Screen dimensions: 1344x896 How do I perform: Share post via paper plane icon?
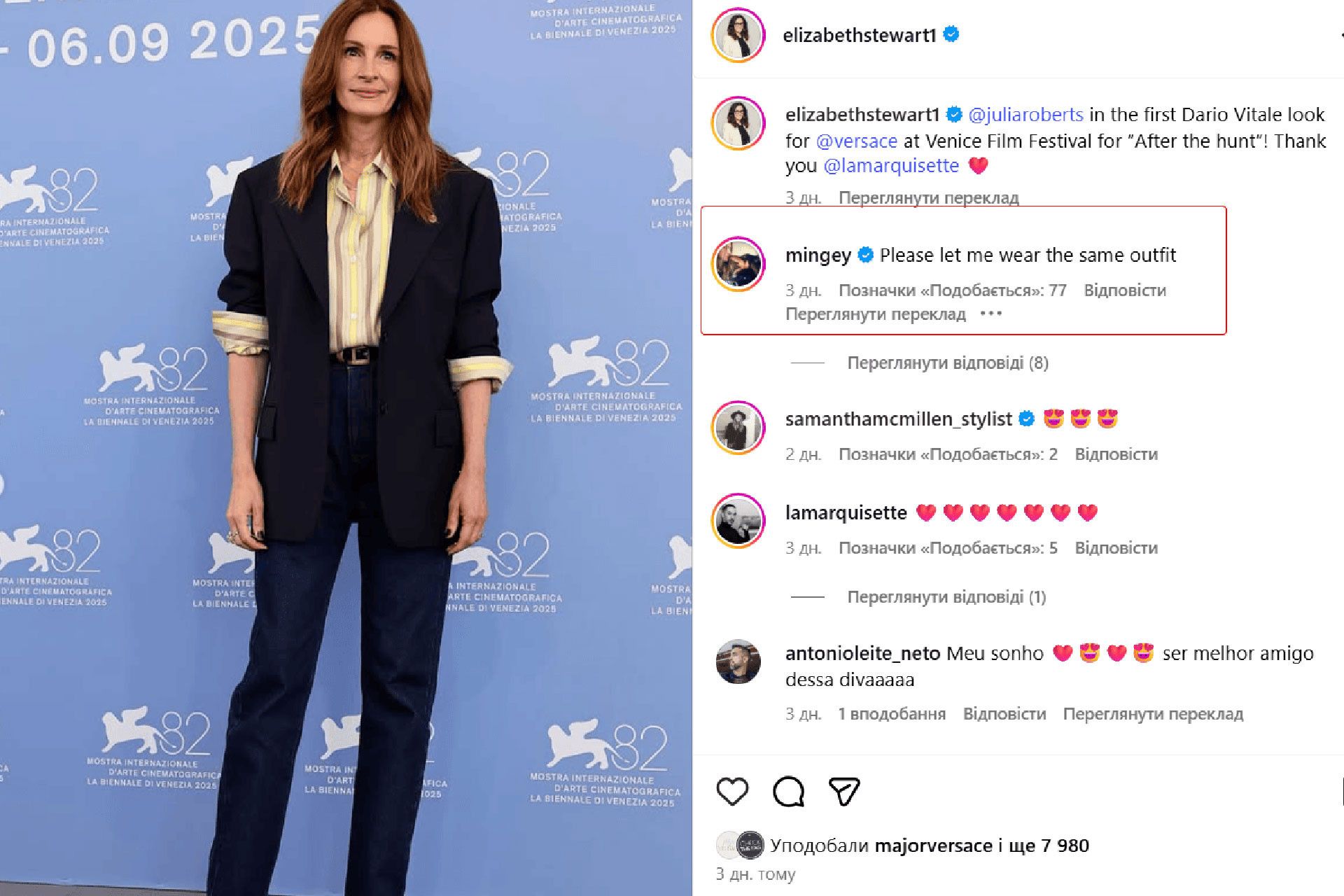point(843,792)
